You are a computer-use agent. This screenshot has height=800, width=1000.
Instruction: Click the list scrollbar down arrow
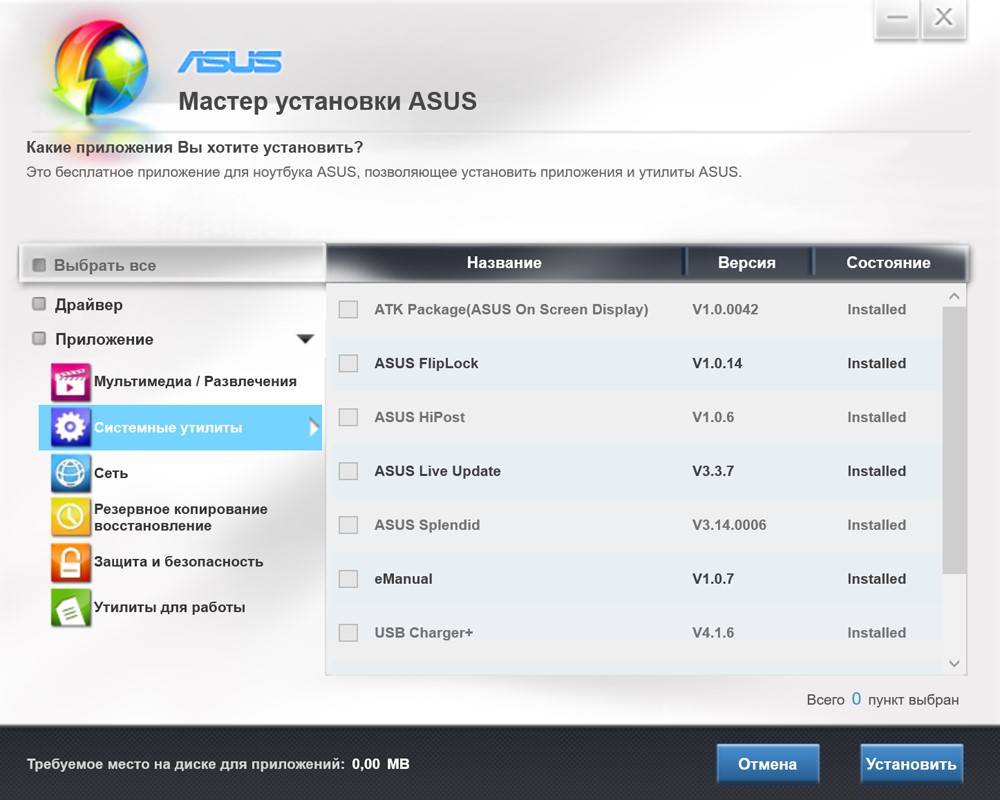[954, 663]
